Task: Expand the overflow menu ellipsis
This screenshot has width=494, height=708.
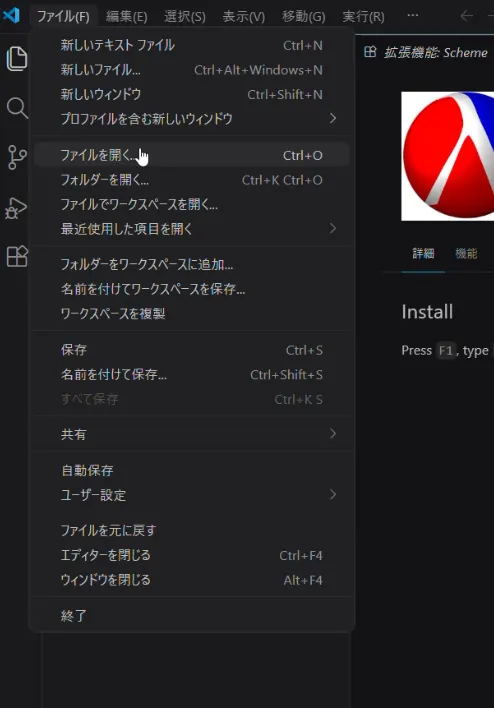Action: point(412,16)
